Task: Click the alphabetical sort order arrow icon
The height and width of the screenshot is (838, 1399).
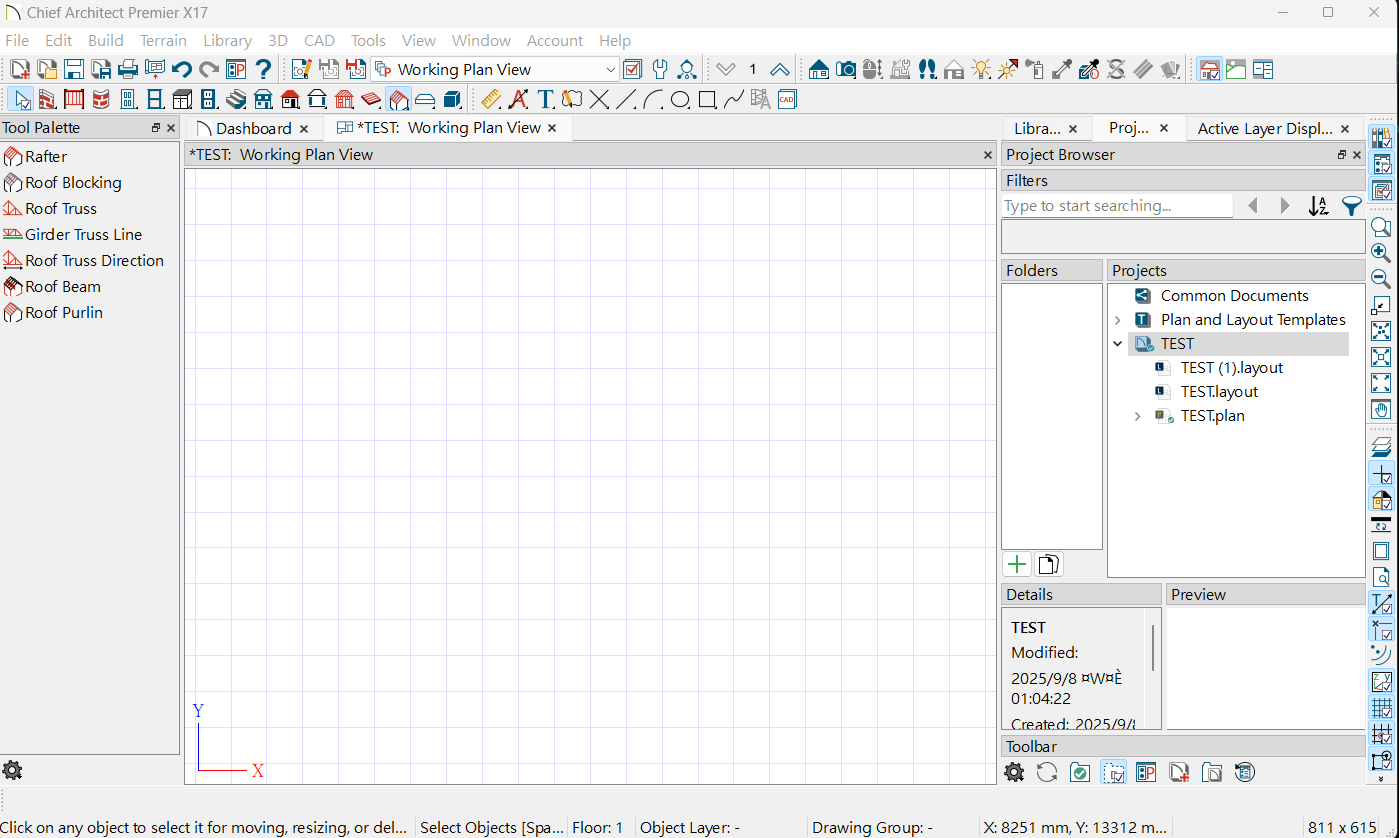Action: [x=1318, y=206]
